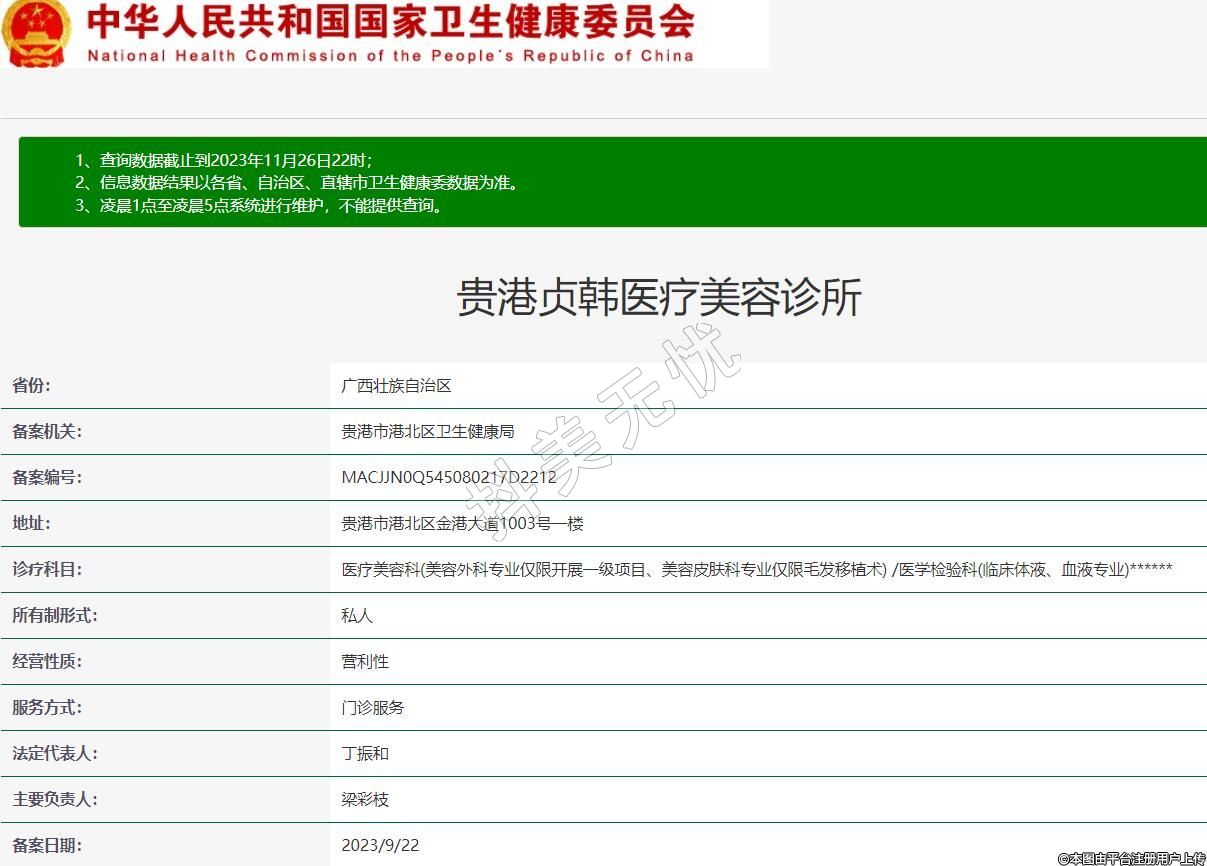This screenshot has width=1207, height=866.
Task: Click the copyright note 本图由平台注册用户上传
Action: tap(1131, 858)
